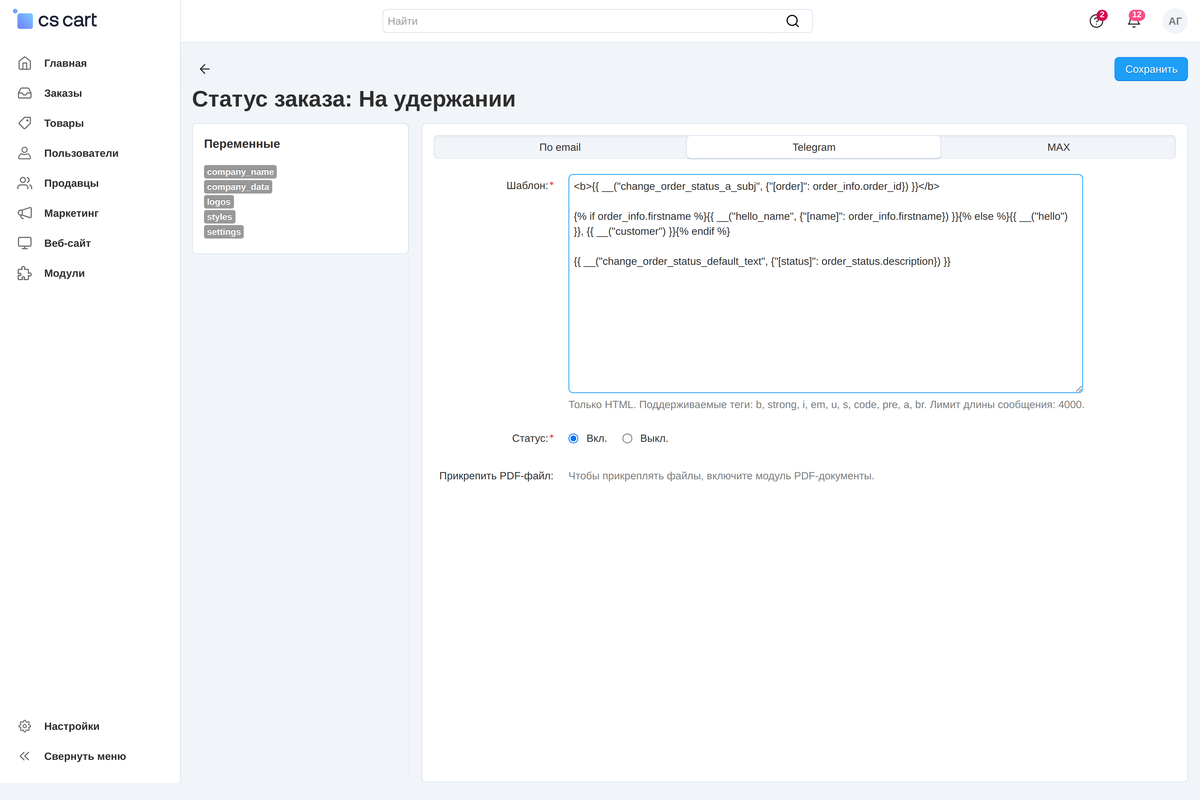Click the Сохранить button
Screen dimensions: 1200x800
1151,69
